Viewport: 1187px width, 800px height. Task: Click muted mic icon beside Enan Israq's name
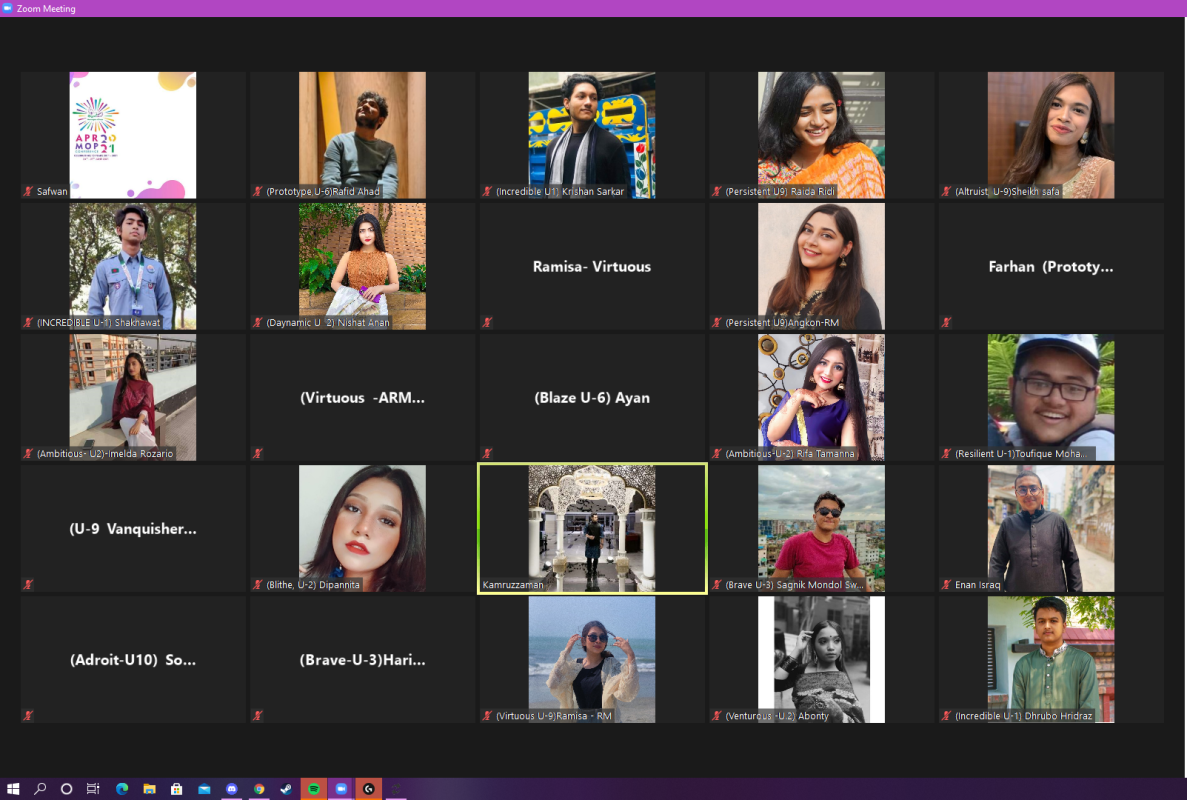coord(946,585)
